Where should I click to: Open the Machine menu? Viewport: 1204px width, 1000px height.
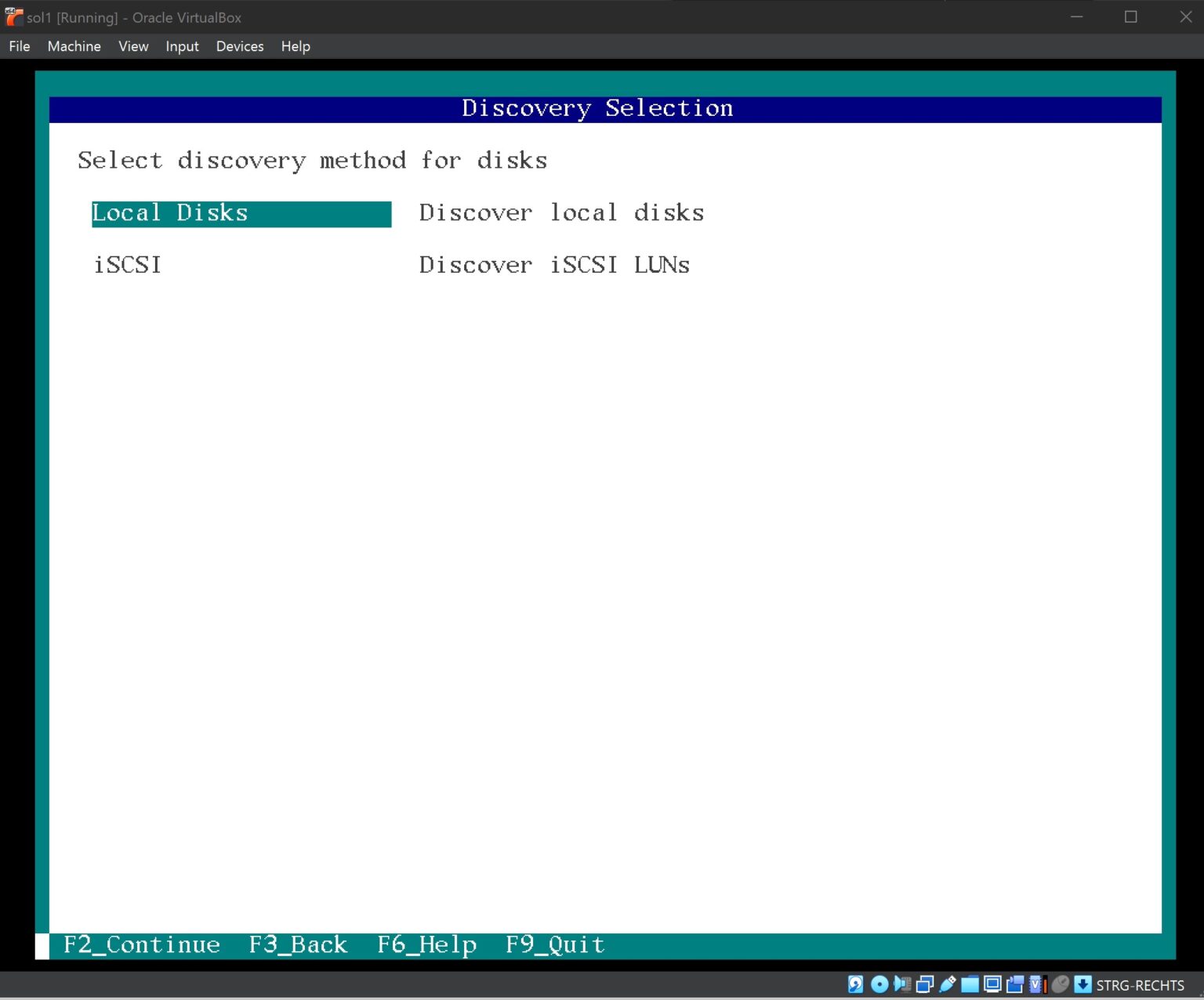[74, 46]
